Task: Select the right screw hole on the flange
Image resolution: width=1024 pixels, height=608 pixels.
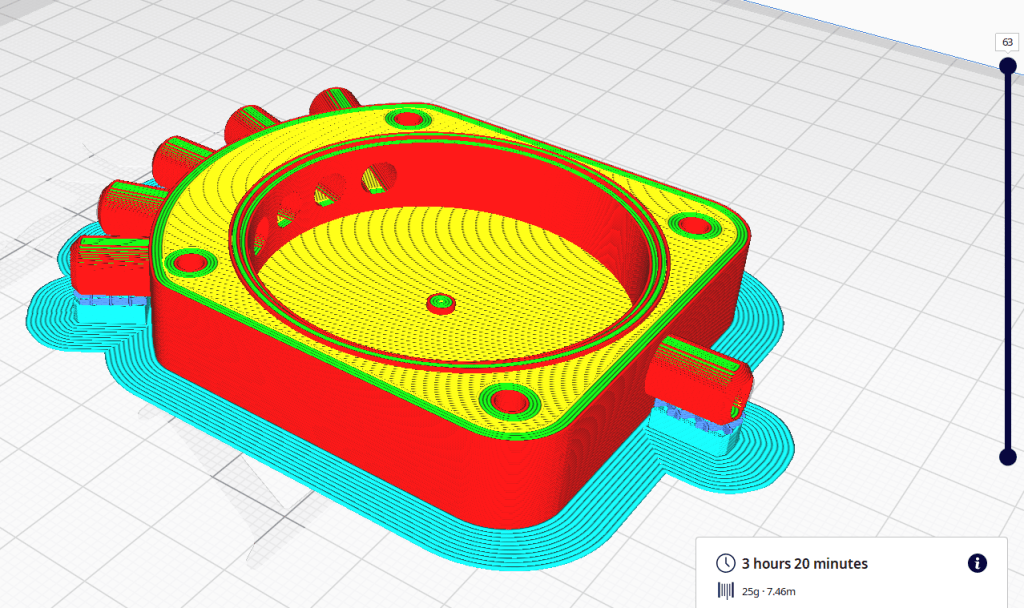Action: coord(688,223)
